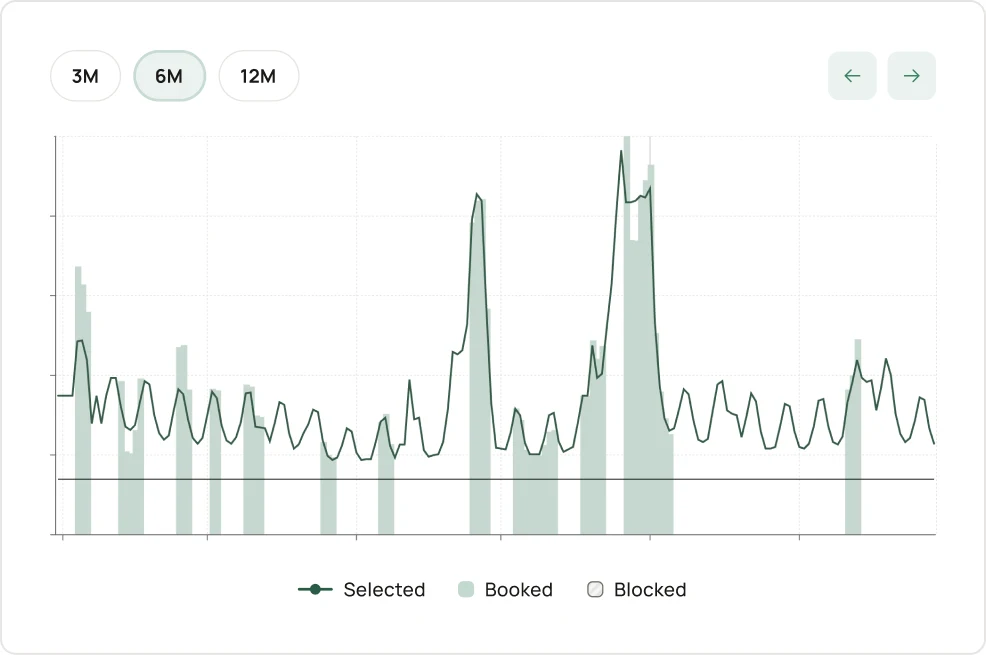Screen dimensions: 986x655
Task: Select the 6M time range
Action: (169, 76)
